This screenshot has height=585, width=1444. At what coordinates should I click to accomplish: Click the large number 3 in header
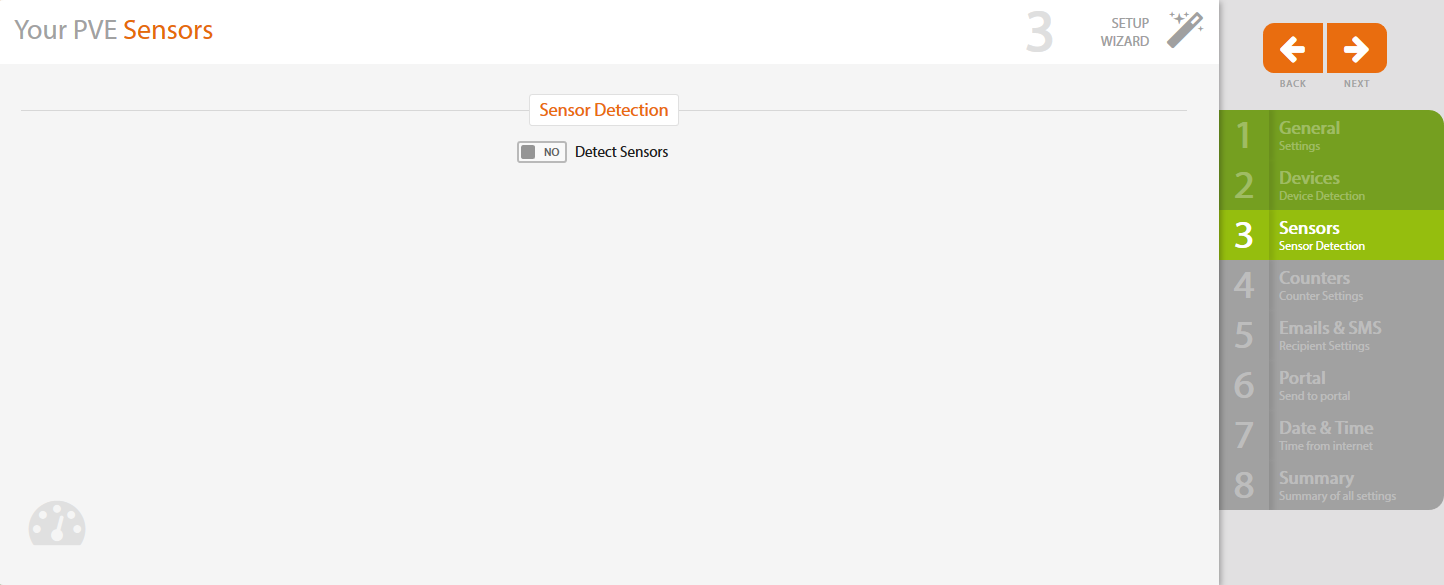tap(1039, 32)
